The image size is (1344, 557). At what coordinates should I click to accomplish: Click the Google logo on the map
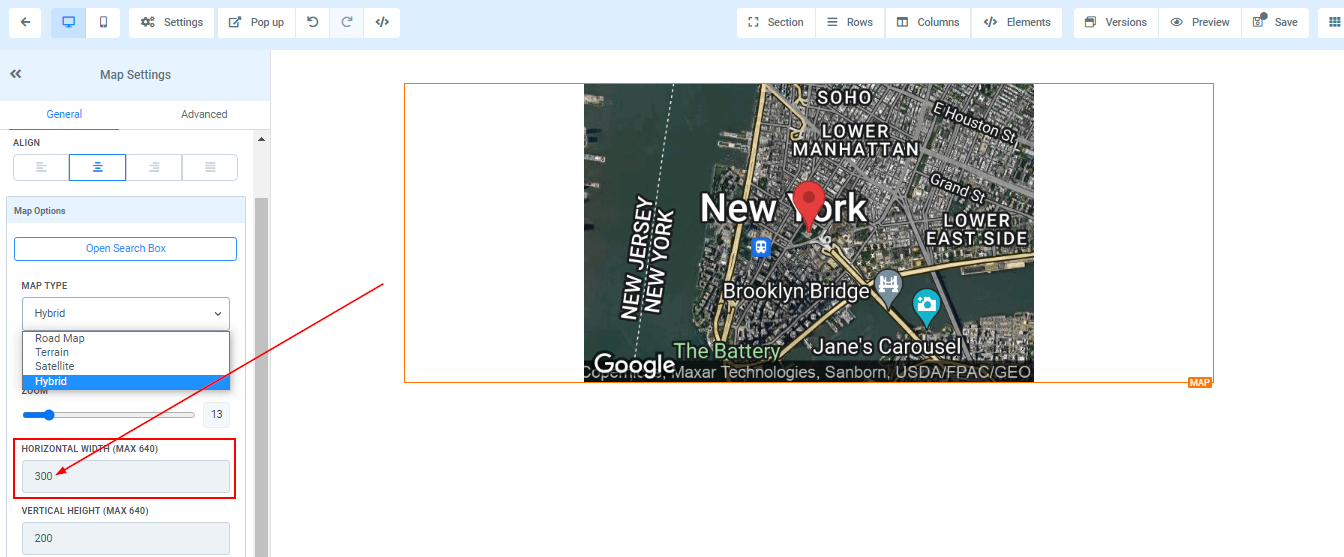point(634,365)
